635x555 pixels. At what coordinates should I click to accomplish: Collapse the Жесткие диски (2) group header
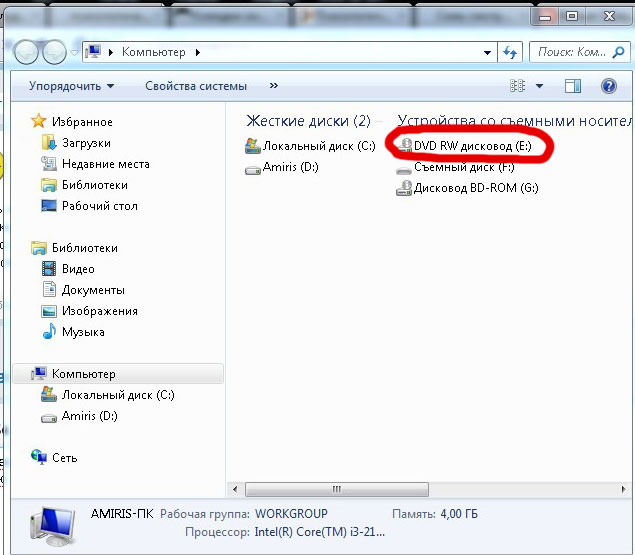click(x=308, y=121)
